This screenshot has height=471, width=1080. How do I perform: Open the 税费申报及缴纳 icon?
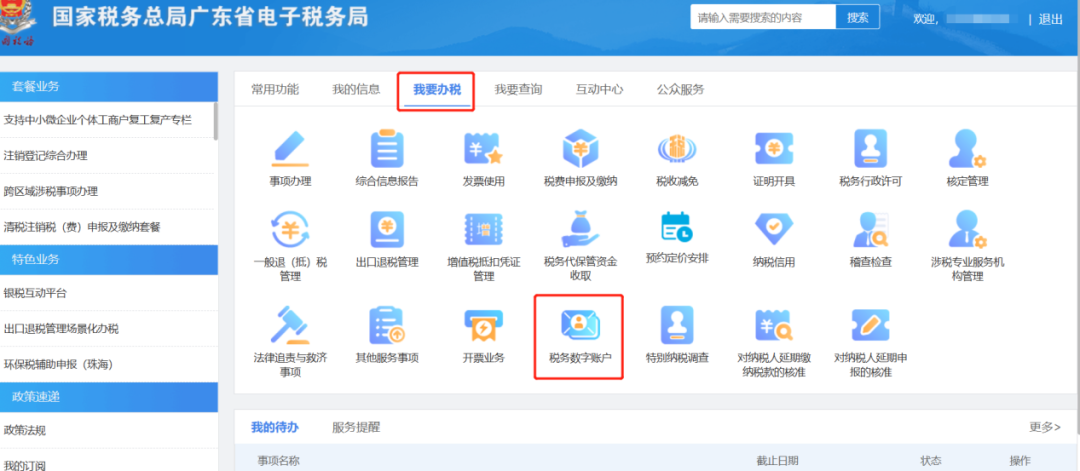tap(580, 149)
